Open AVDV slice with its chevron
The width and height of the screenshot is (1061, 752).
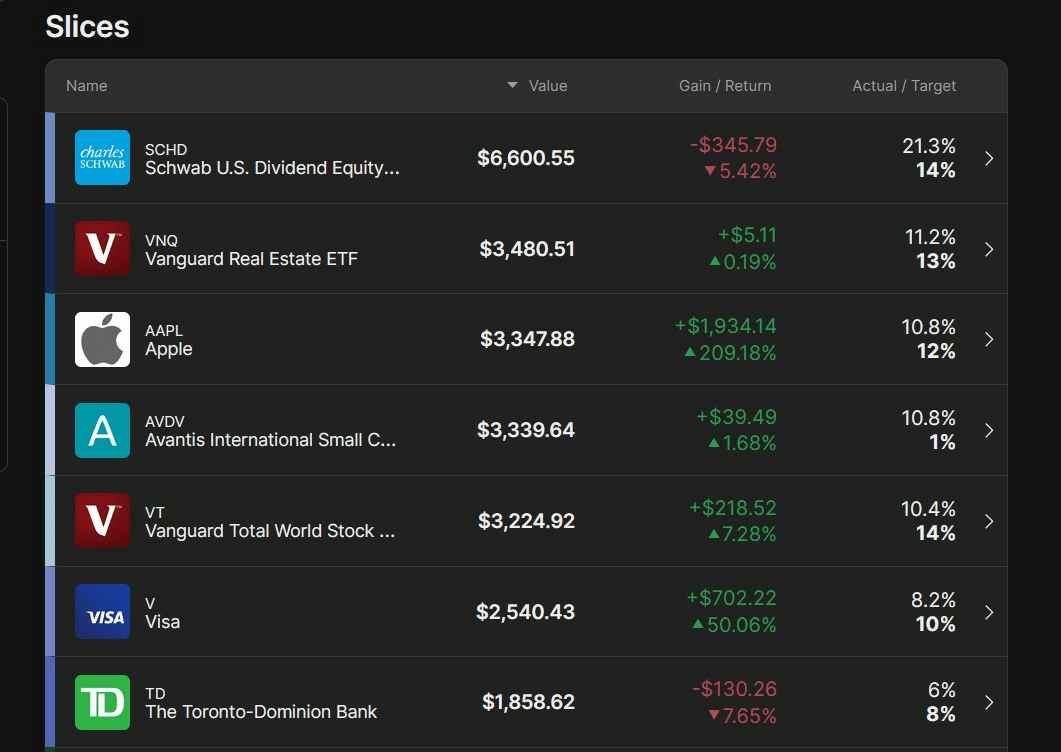[989, 430]
